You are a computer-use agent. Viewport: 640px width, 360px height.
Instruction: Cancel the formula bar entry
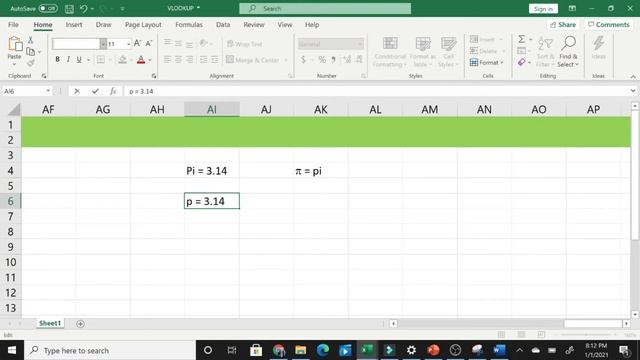(x=77, y=91)
